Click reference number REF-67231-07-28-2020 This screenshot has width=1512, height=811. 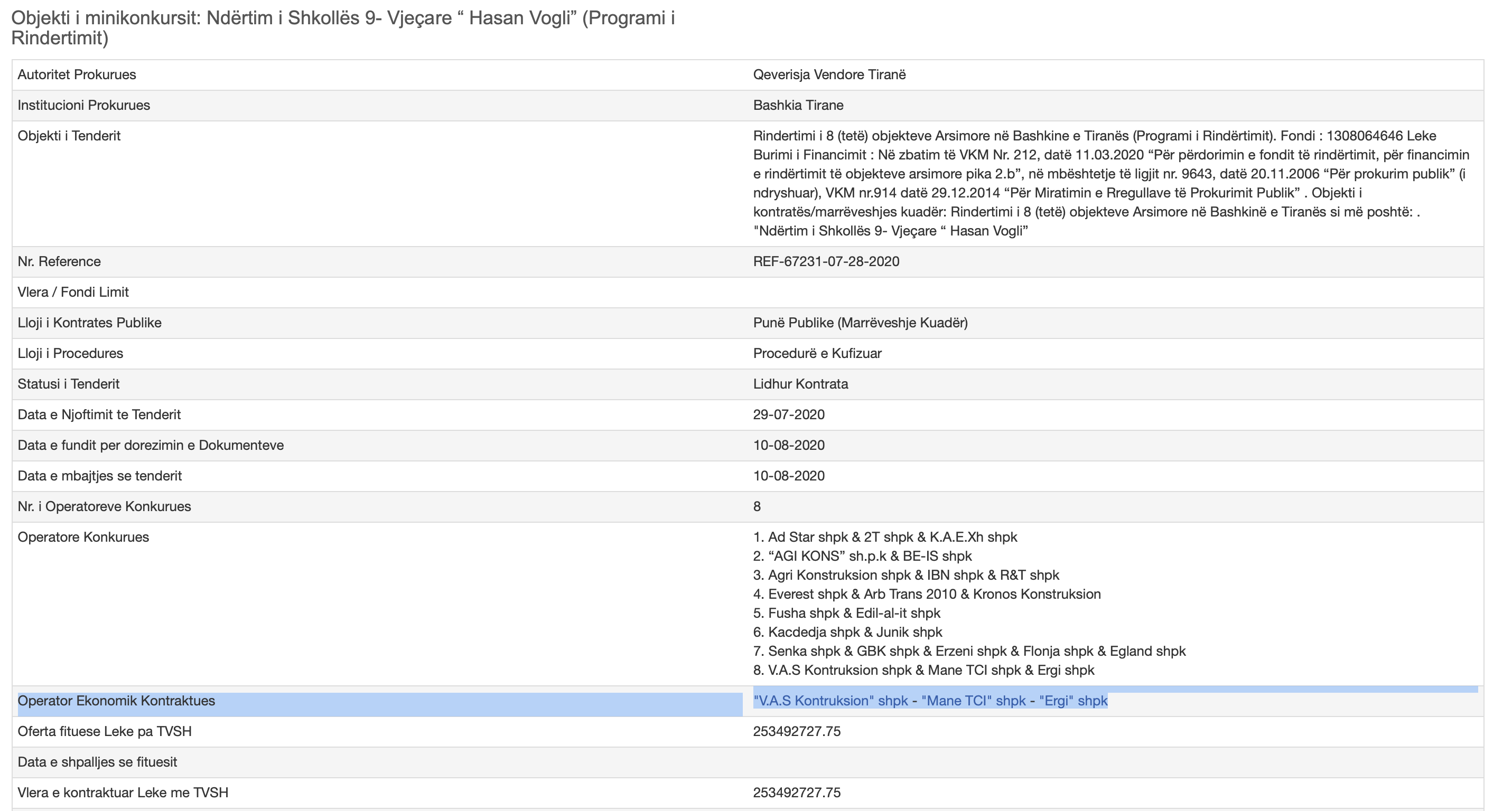coord(826,261)
